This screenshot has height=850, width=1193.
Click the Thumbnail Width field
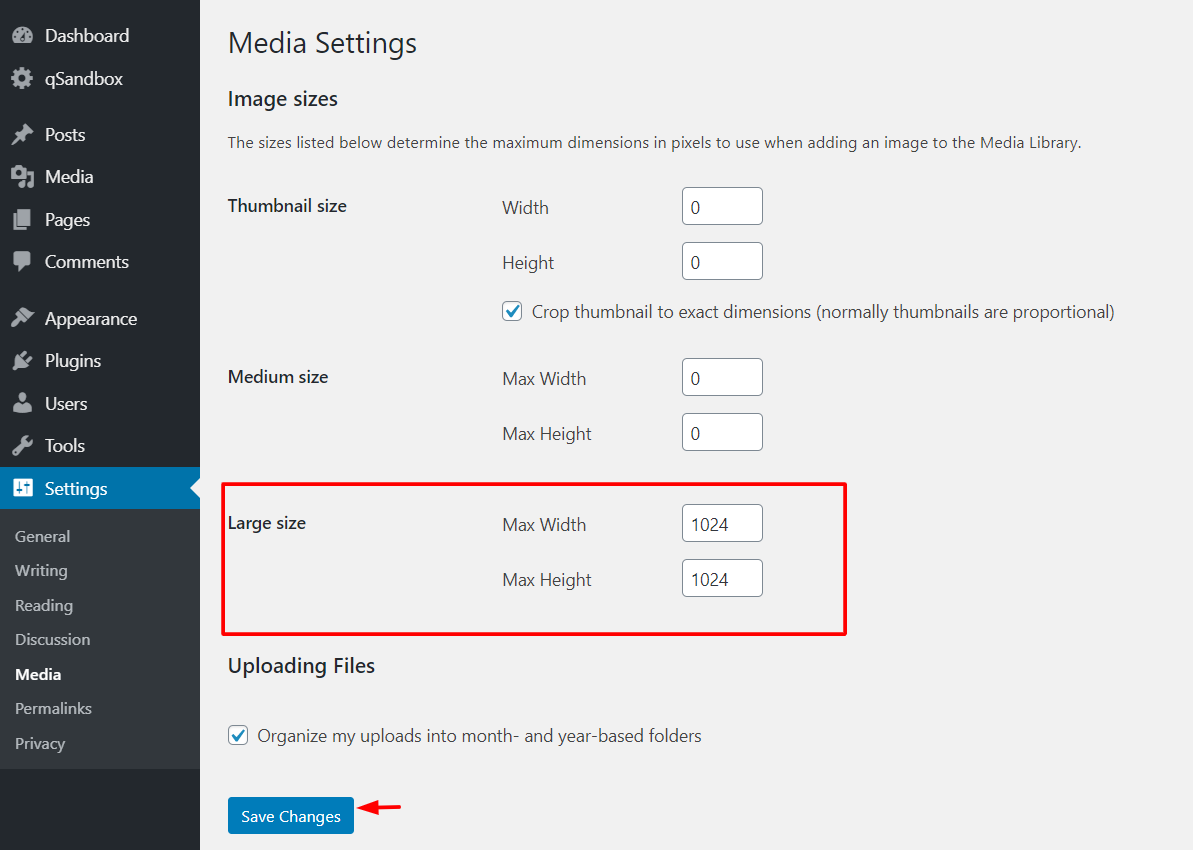click(x=722, y=206)
